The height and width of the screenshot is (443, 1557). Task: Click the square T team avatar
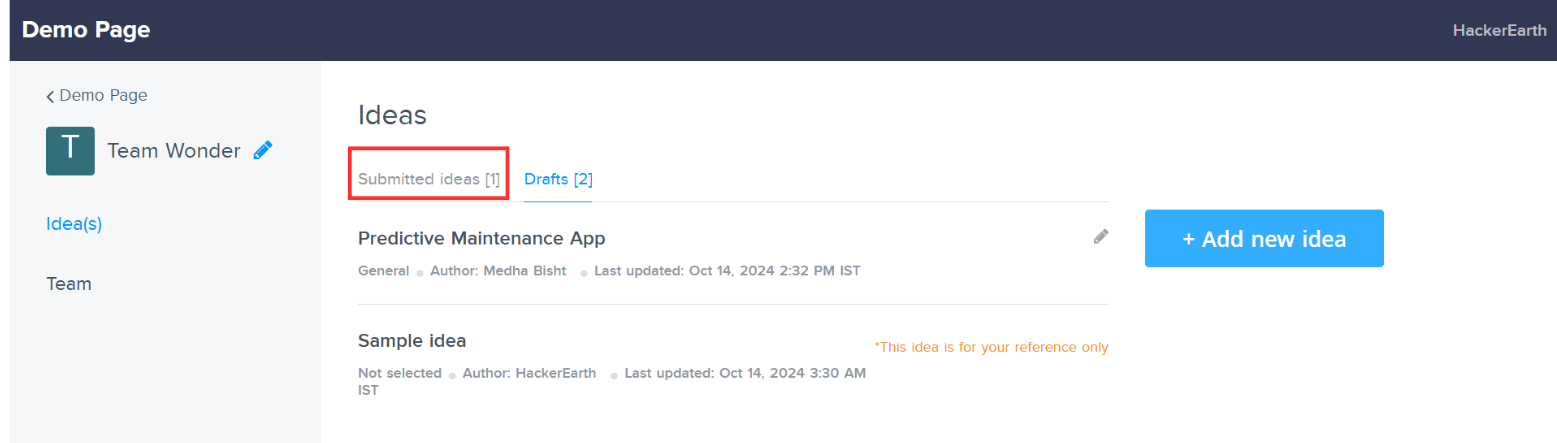[x=70, y=151]
